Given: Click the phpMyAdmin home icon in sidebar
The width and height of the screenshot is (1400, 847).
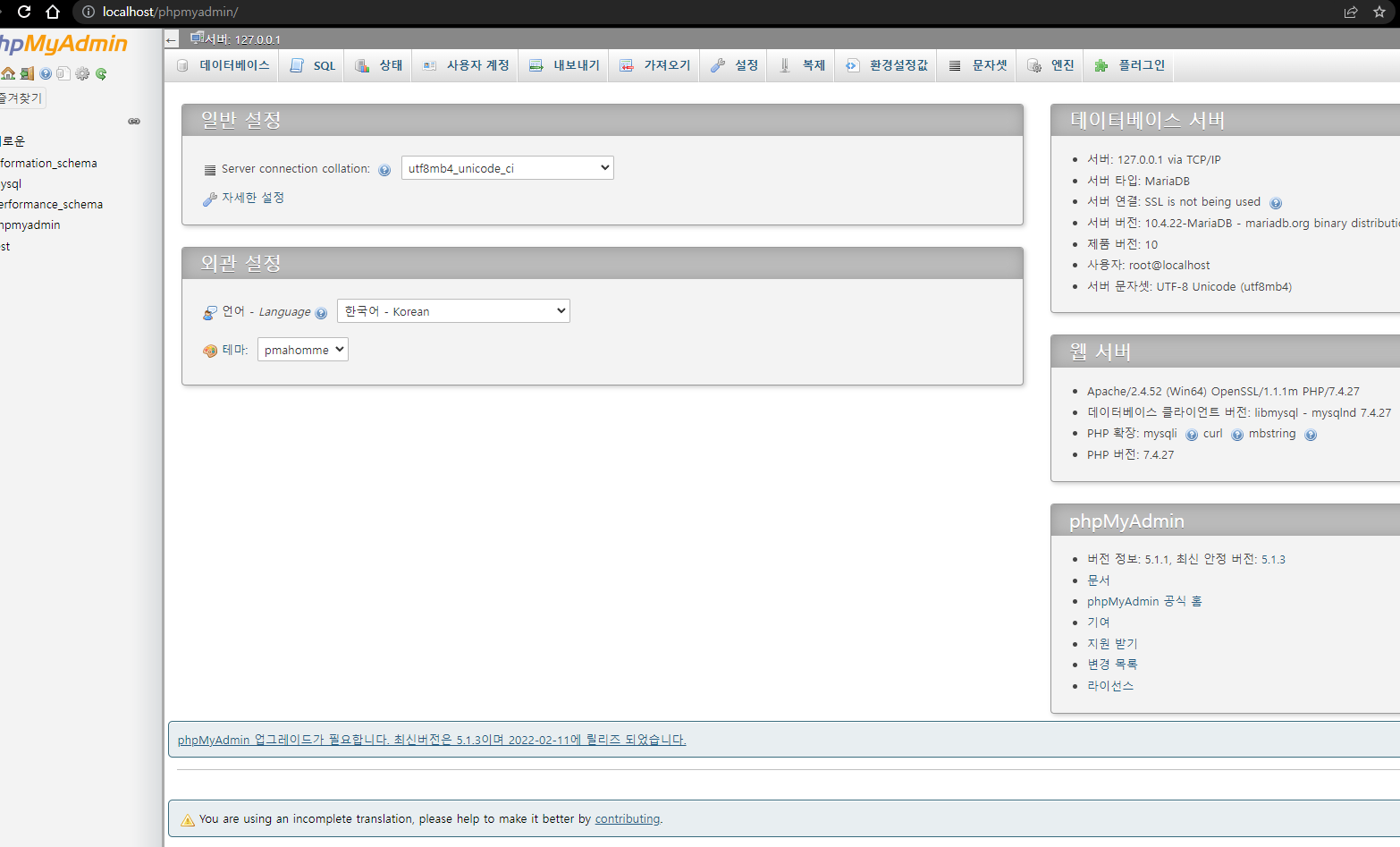Looking at the screenshot, I should pyautogui.click(x=8, y=73).
